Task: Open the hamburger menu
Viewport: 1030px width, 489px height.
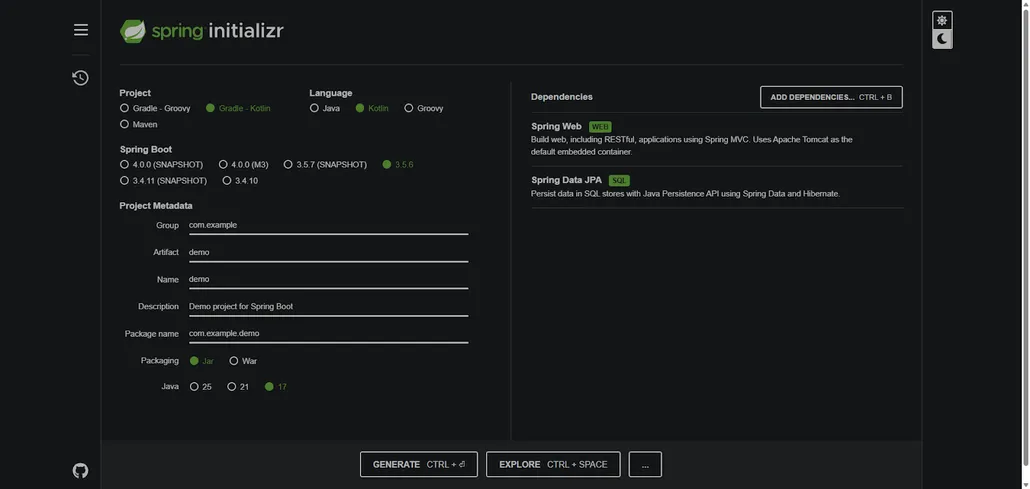Action: tap(81, 30)
